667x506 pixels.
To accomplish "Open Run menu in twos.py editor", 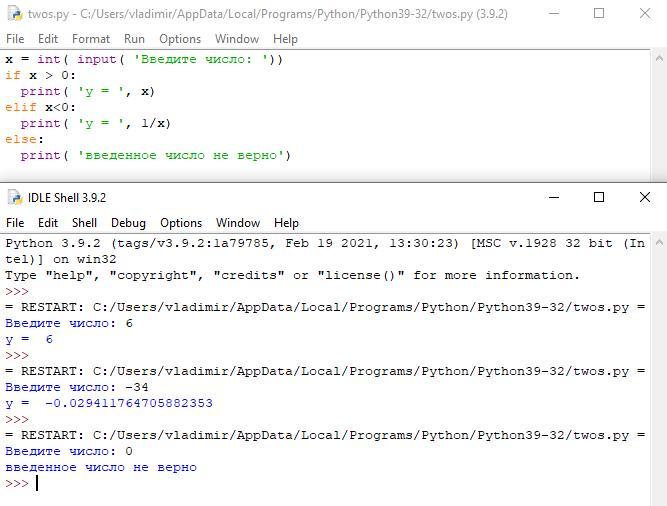I will click(x=134, y=39).
